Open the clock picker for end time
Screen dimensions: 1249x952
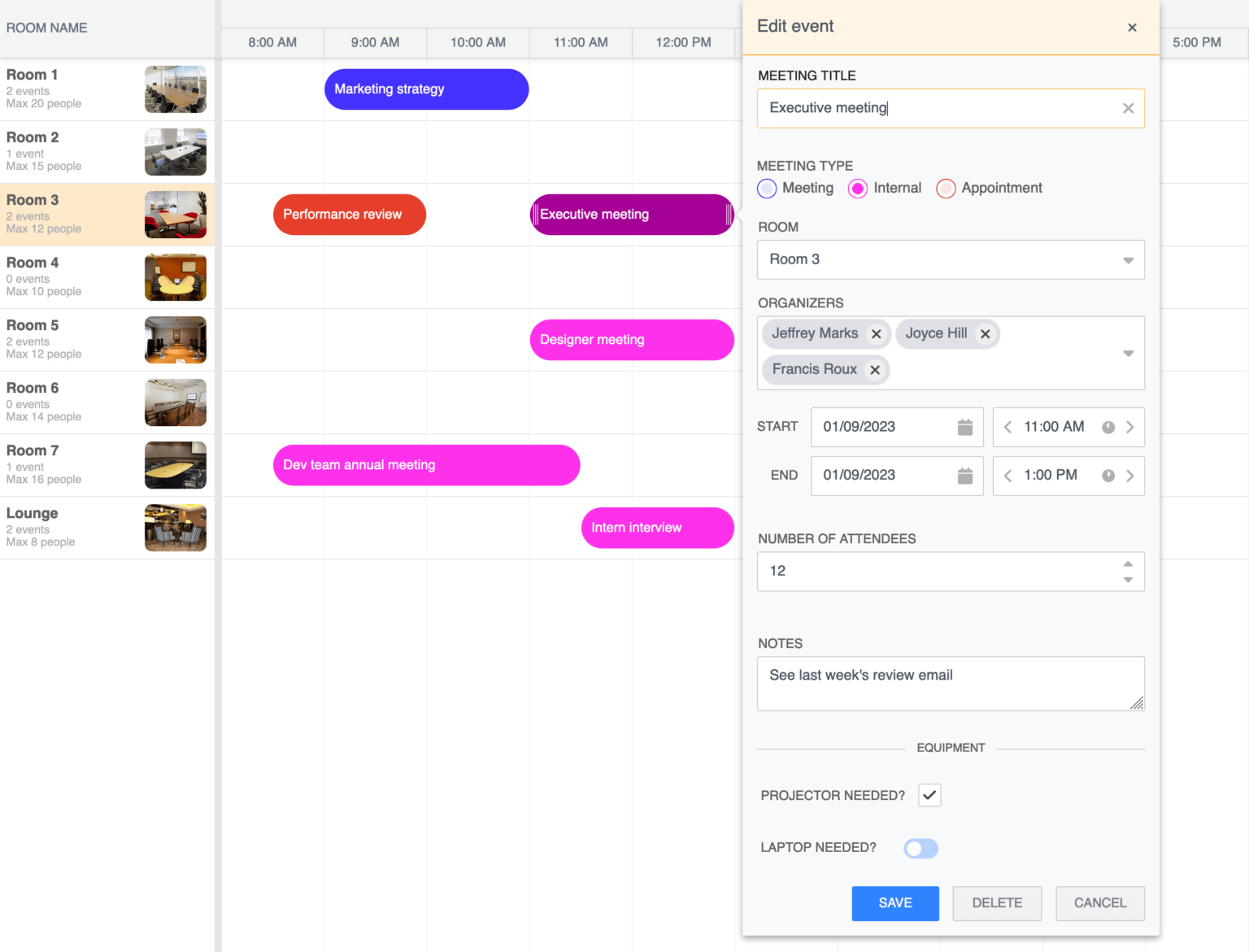click(1108, 476)
